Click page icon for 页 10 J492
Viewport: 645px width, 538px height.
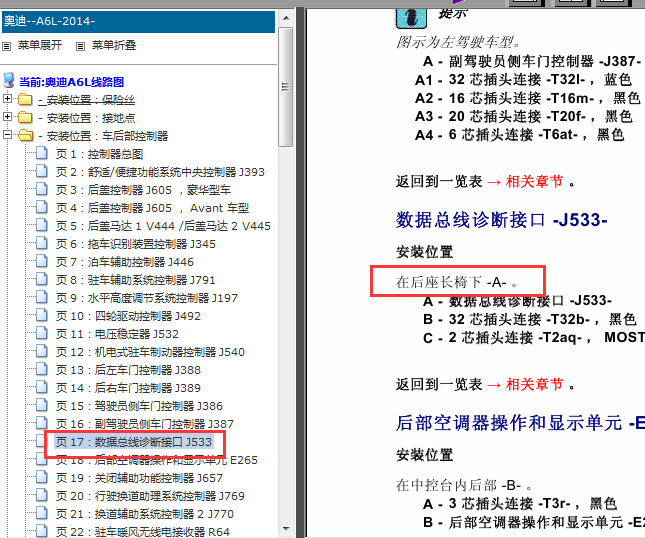pyautogui.click(x=42, y=315)
